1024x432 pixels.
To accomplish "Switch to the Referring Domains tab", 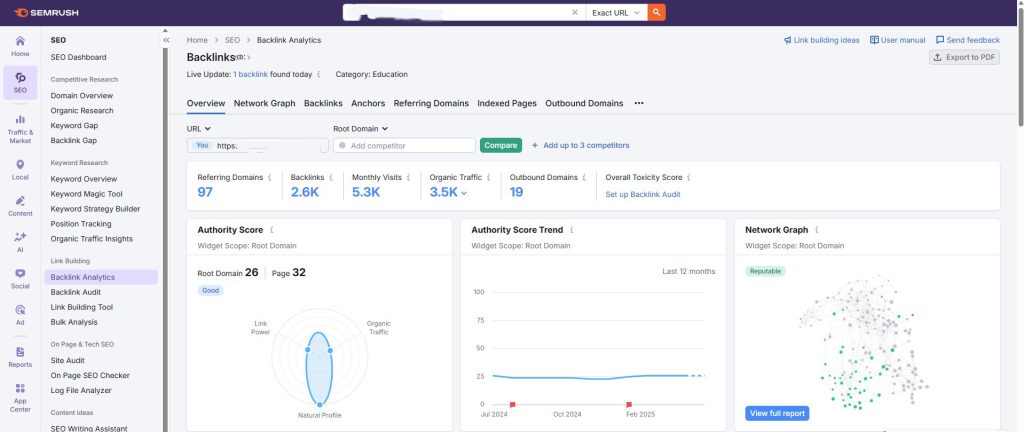I will click(x=429, y=103).
